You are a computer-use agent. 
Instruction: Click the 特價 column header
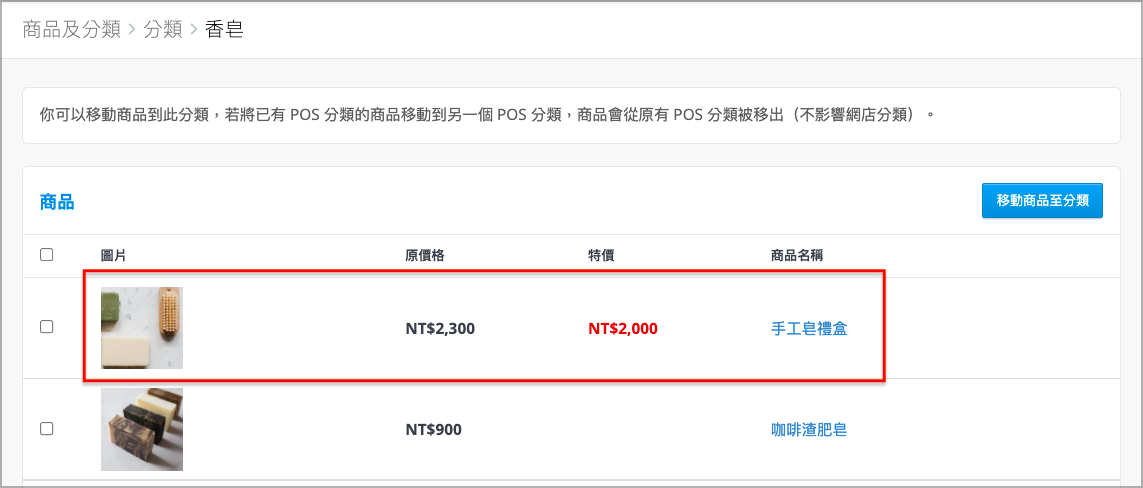(601, 255)
